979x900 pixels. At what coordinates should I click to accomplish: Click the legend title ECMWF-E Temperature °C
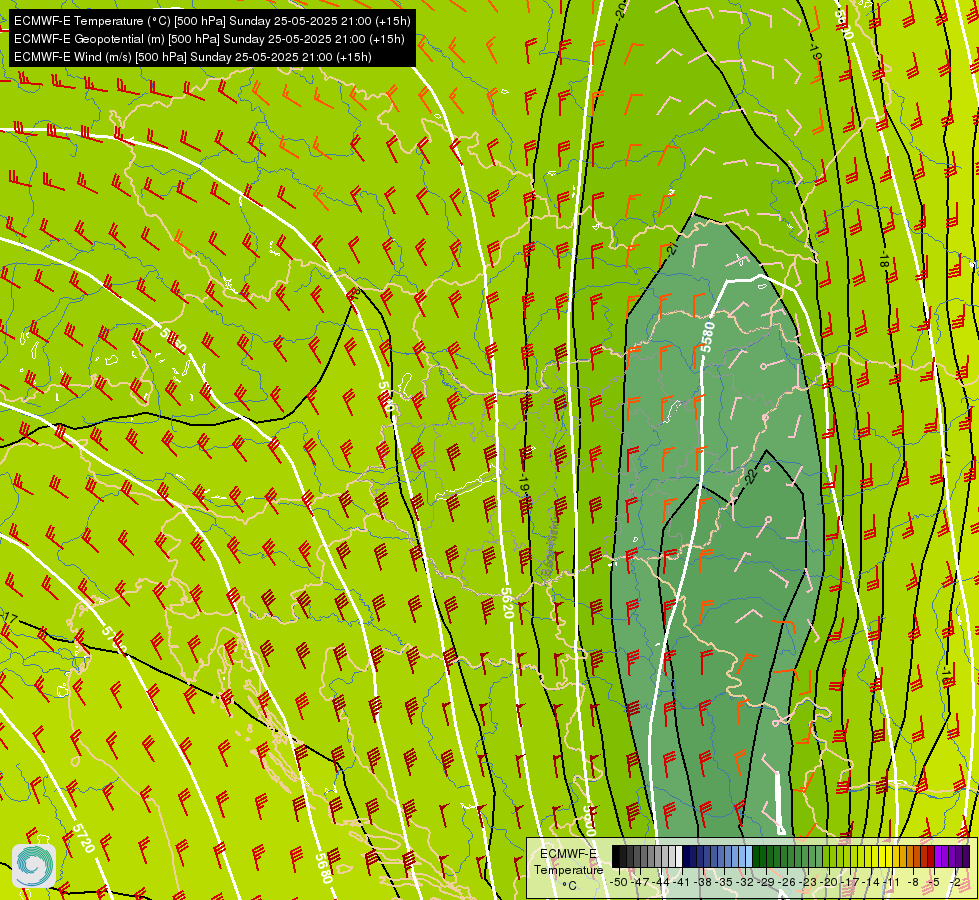pyautogui.click(x=568, y=869)
